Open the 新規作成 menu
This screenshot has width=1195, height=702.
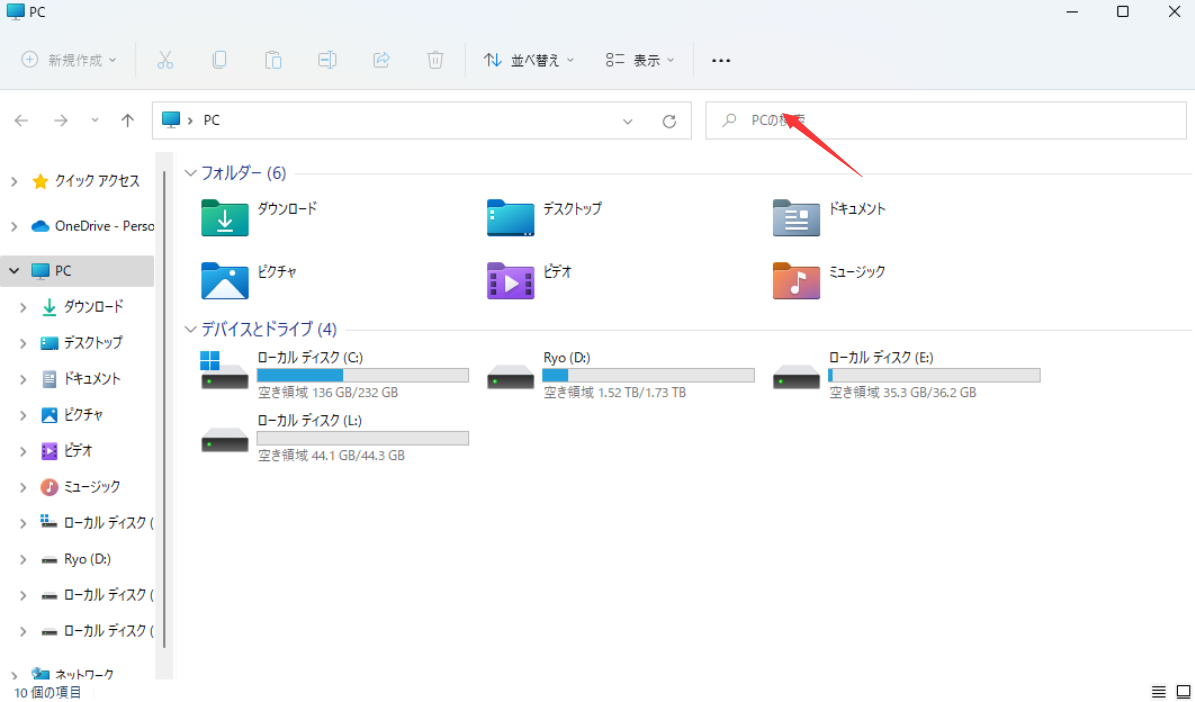point(67,60)
